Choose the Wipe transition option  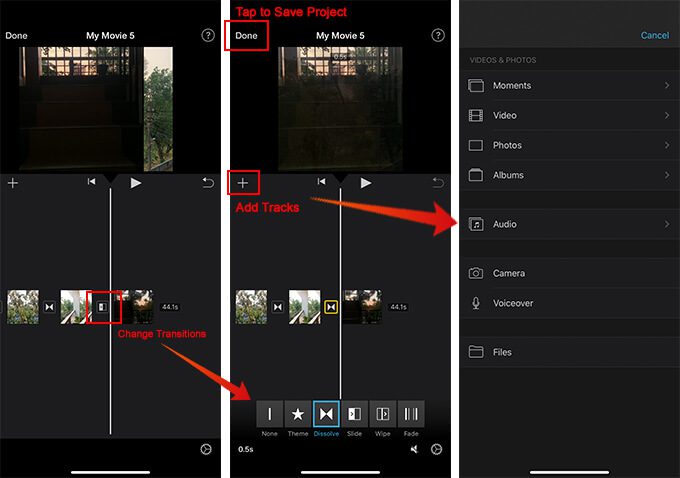click(x=383, y=414)
